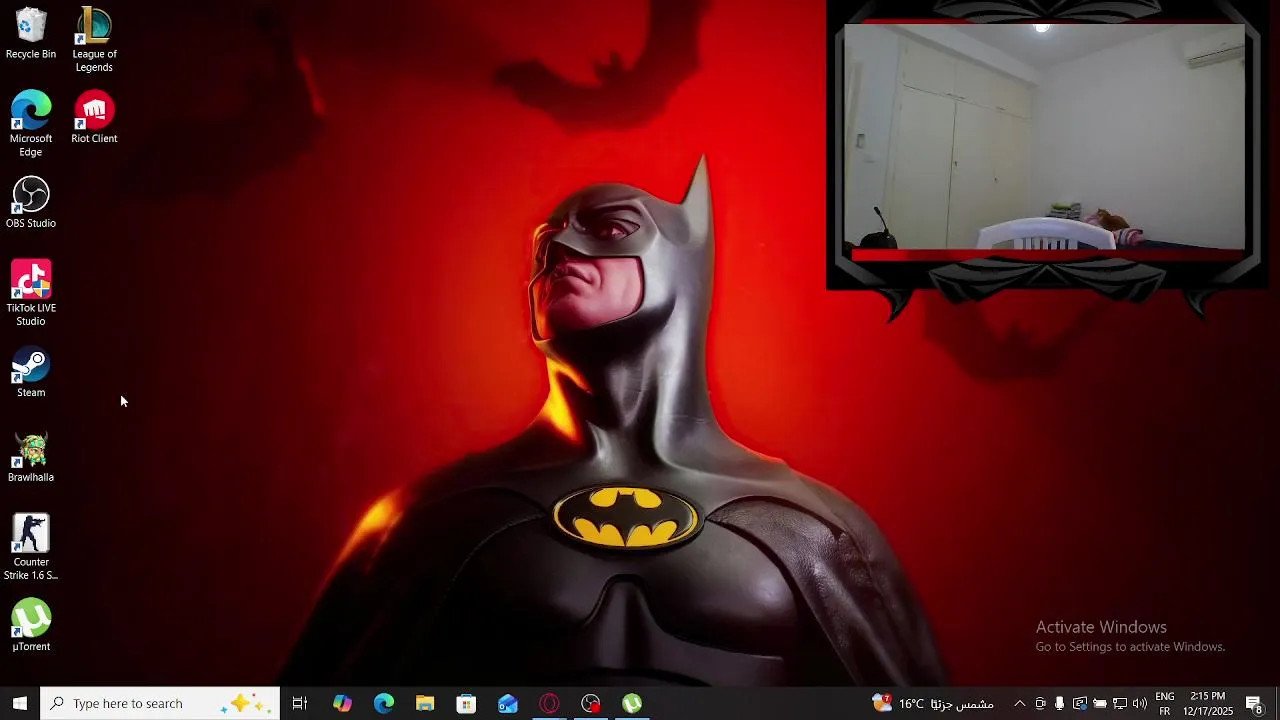Select the League of Legends desktop shortcut

click(x=94, y=40)
